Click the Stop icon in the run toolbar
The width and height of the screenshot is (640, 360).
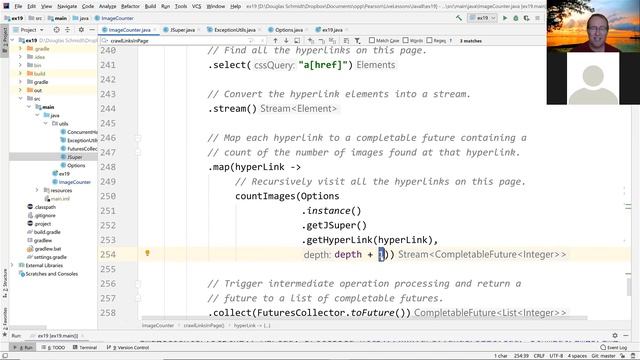point(538,18)
